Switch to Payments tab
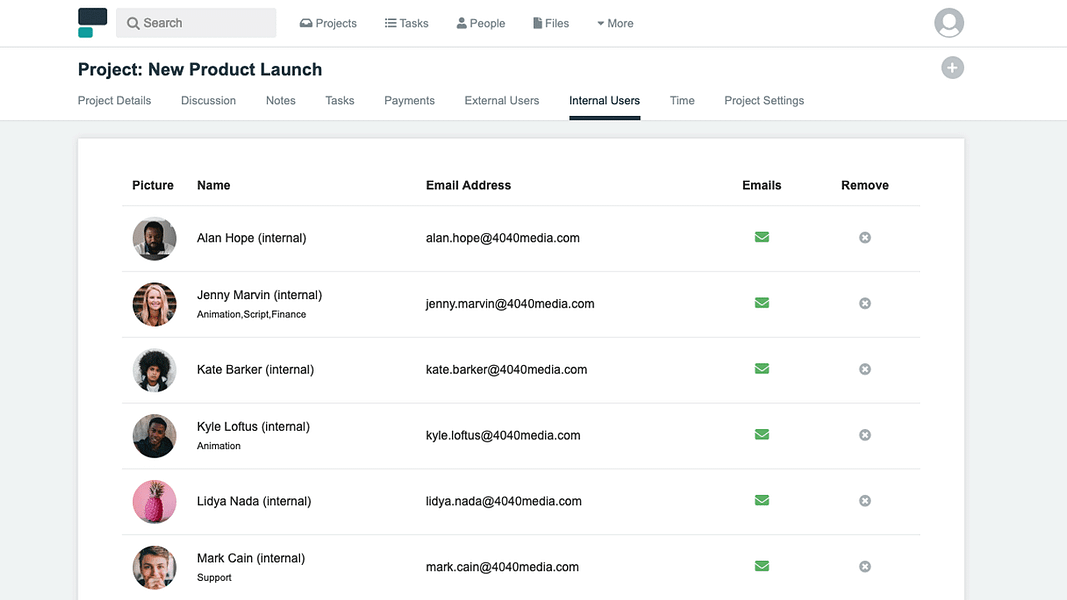The height and width of the screenshot is (600, 1067). tap(409, 101)
